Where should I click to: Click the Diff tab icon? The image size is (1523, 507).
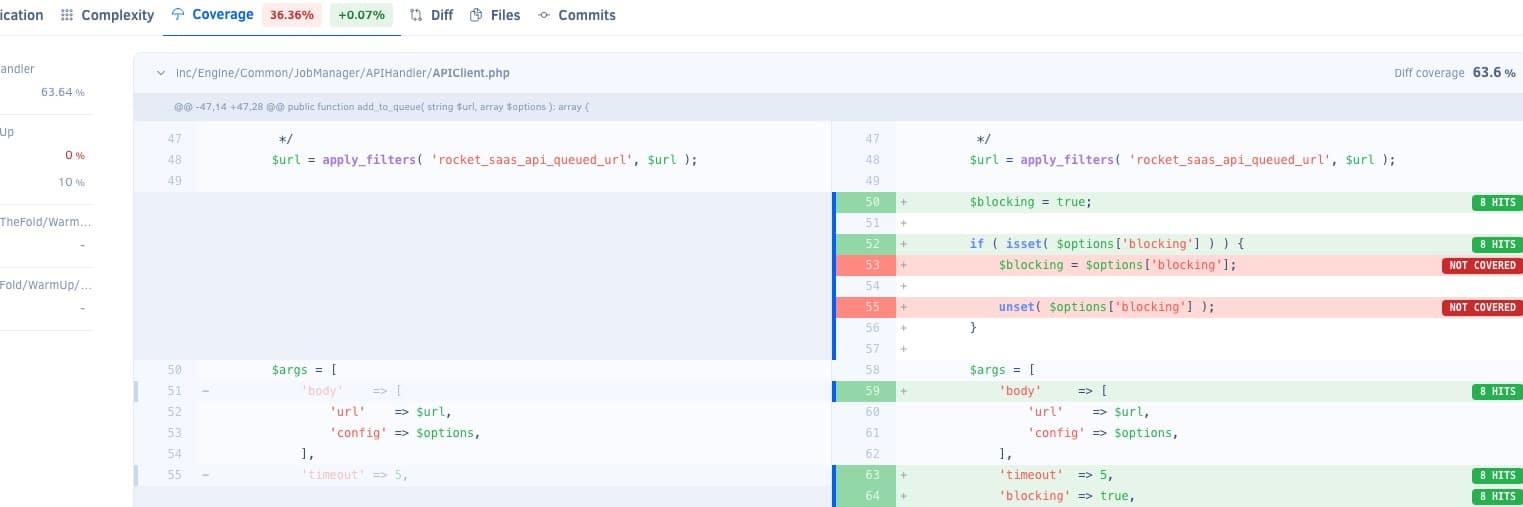coord(416,15)
